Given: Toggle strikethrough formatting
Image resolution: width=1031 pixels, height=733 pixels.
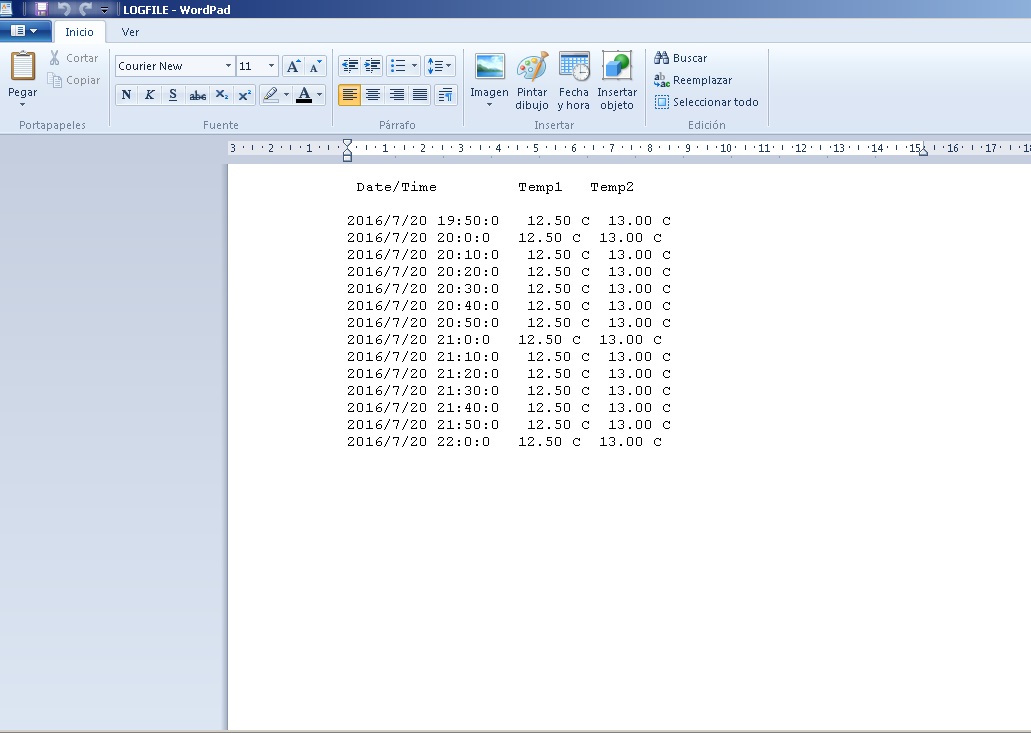Looking at the screenshot, I should pos(196,95).
